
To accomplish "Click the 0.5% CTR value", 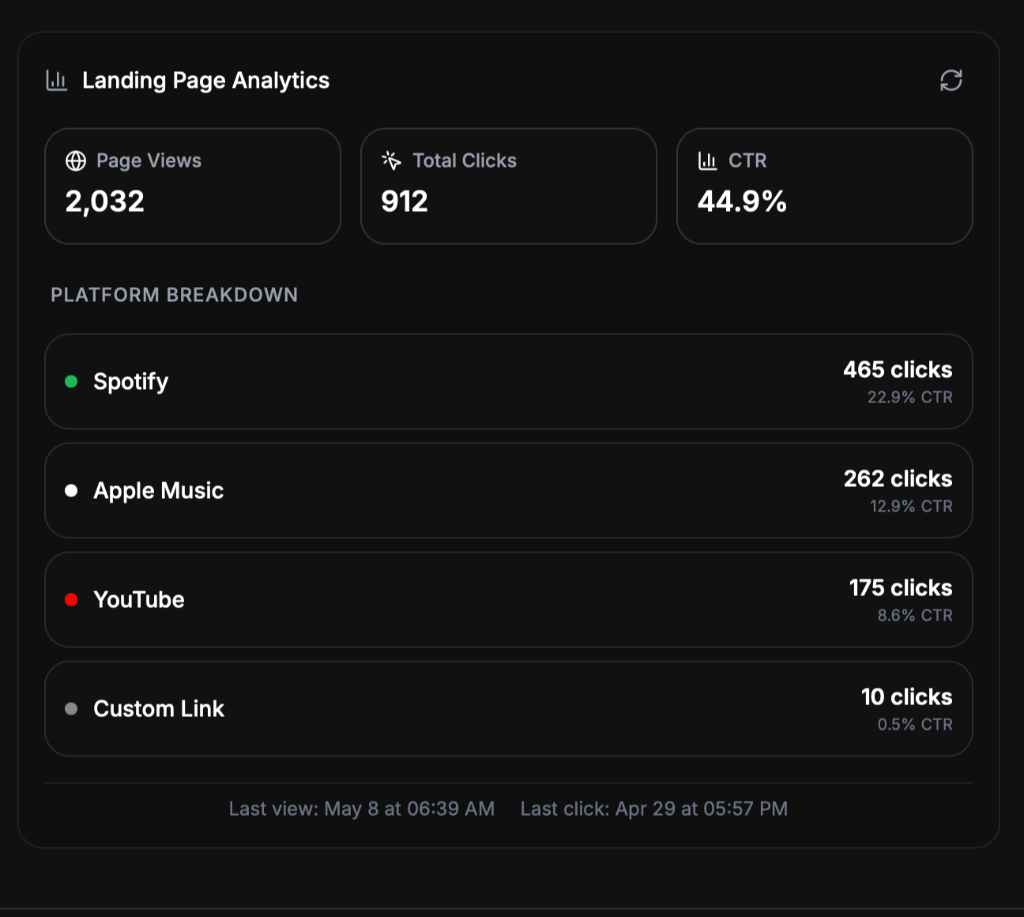I will tap(915, 724).
